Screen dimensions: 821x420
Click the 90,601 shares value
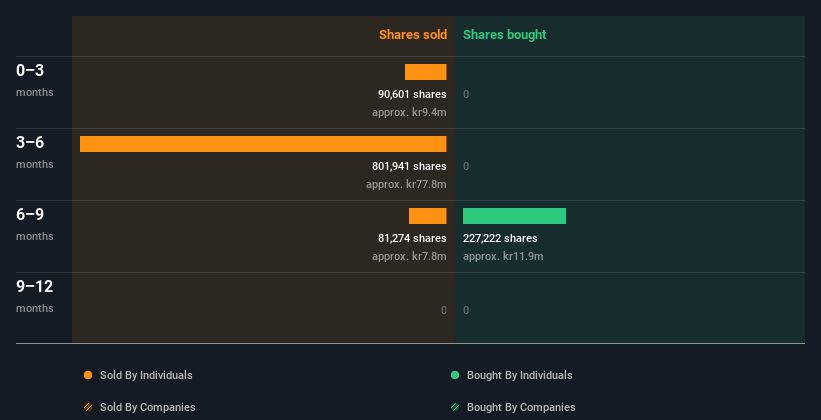tap(412, 94)
